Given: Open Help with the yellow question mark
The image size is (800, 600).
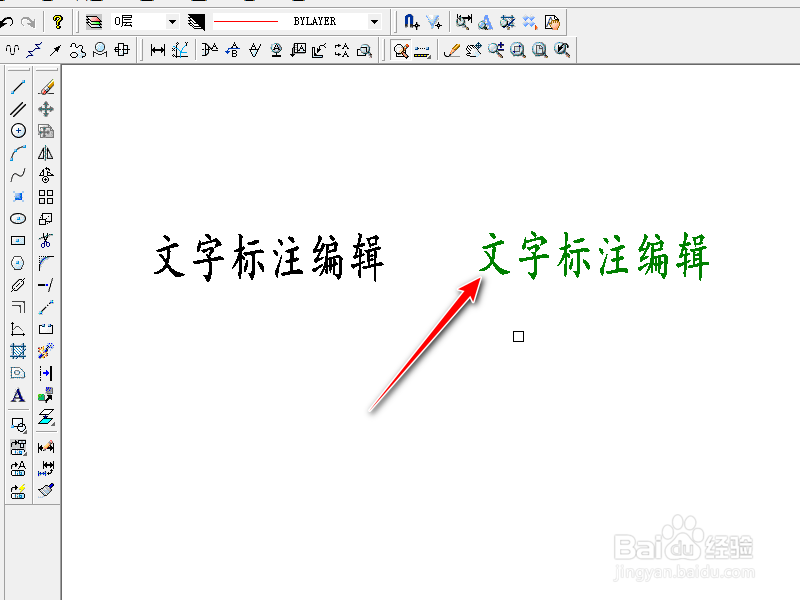Looking at the screenshot, I should coord(58,21).
